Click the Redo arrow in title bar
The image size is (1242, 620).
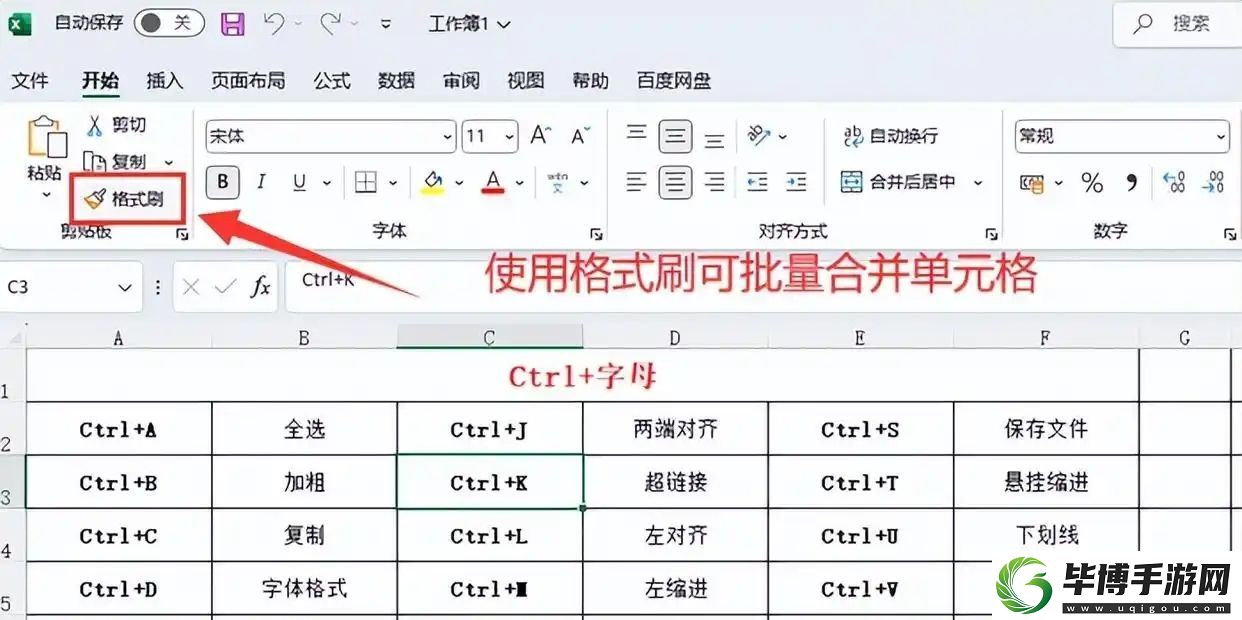tap(331, 24)
